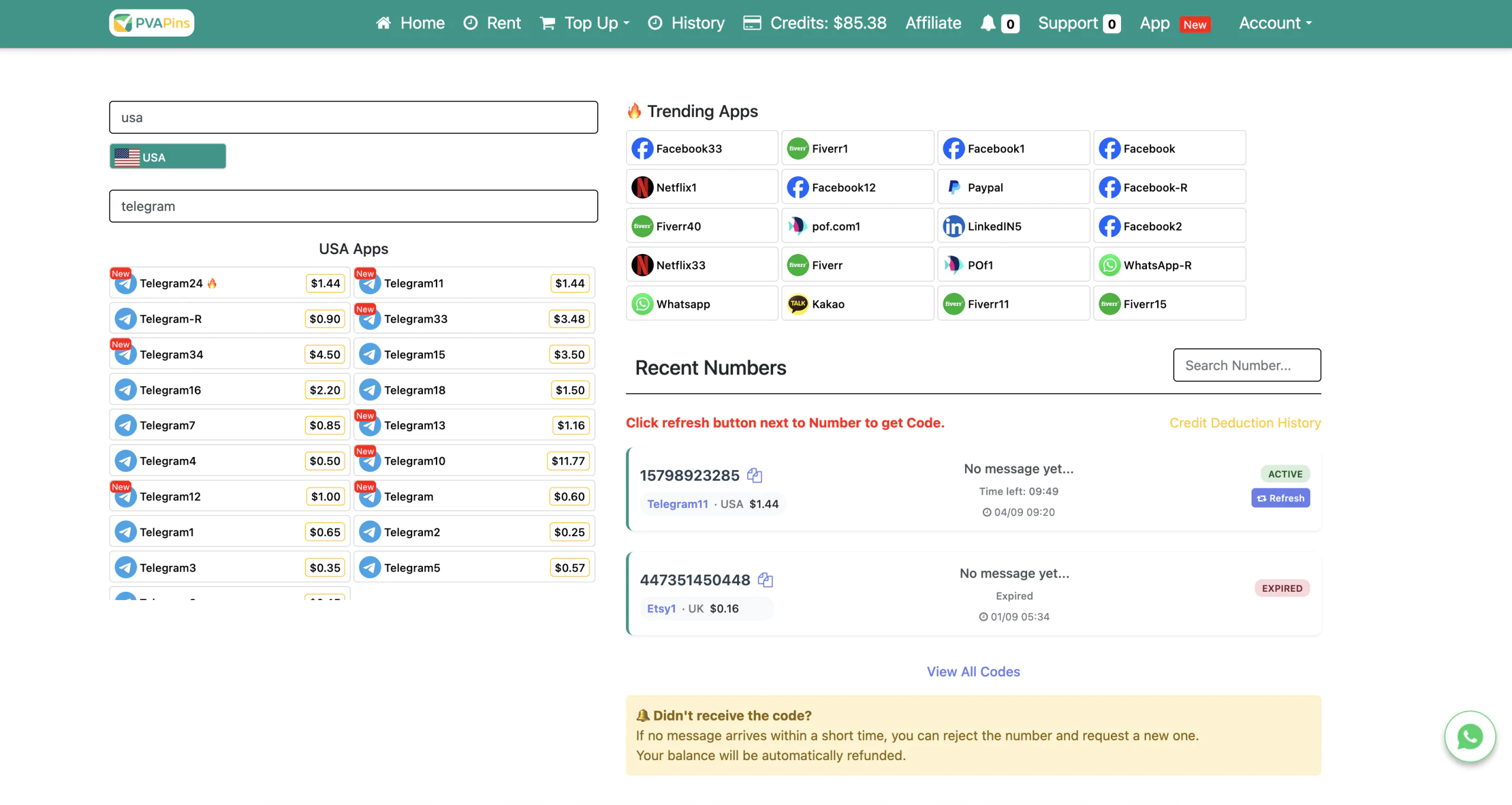Select Fiverr11 trending app
1512x805 pixels.
1014,304
